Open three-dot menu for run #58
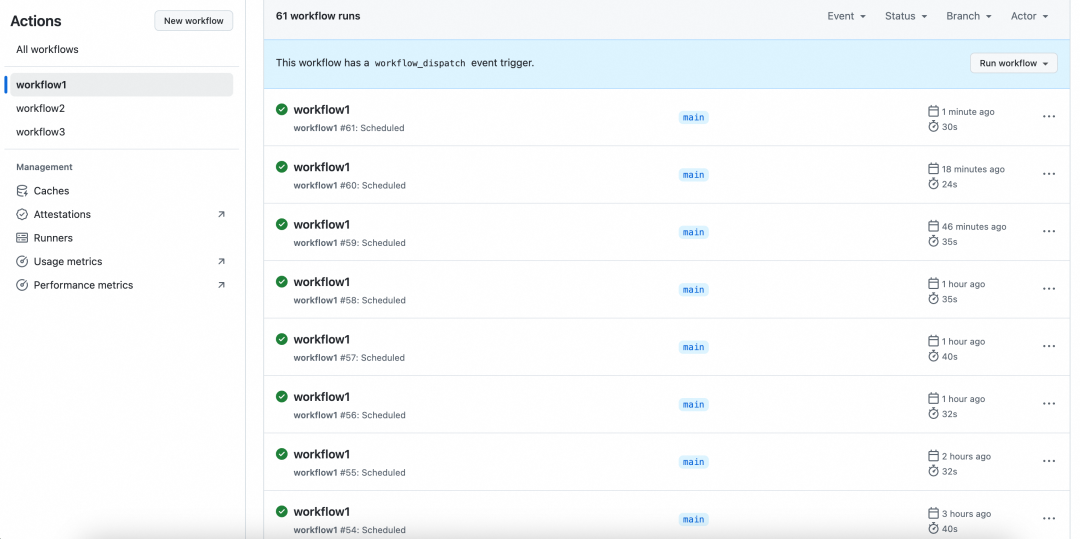Viewport: 1080px width, 539px height. coord(1048,289)
